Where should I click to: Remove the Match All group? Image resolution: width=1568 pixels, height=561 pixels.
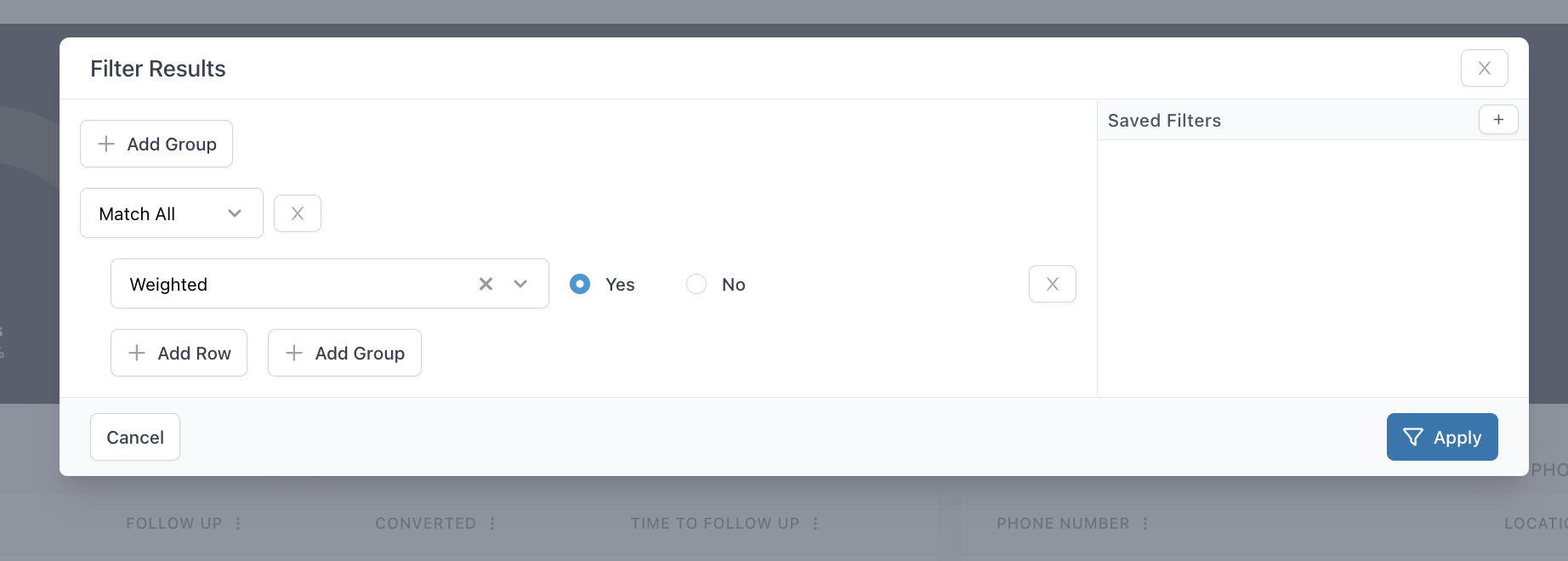[298, 213]
